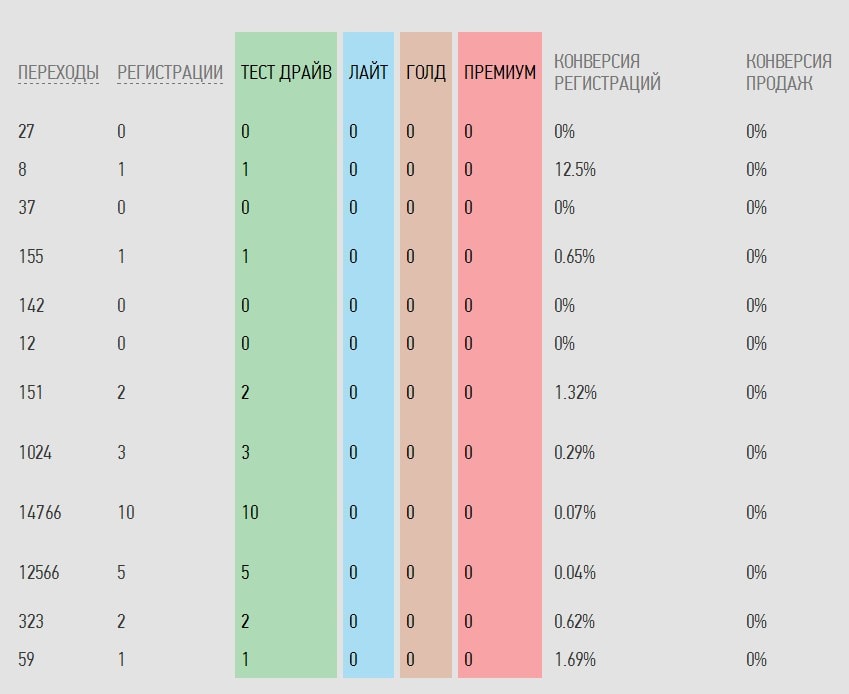Viewport: 849px width, 694px height.
Task: Select the 14766 transitions cell
Action: coord(40,512)
